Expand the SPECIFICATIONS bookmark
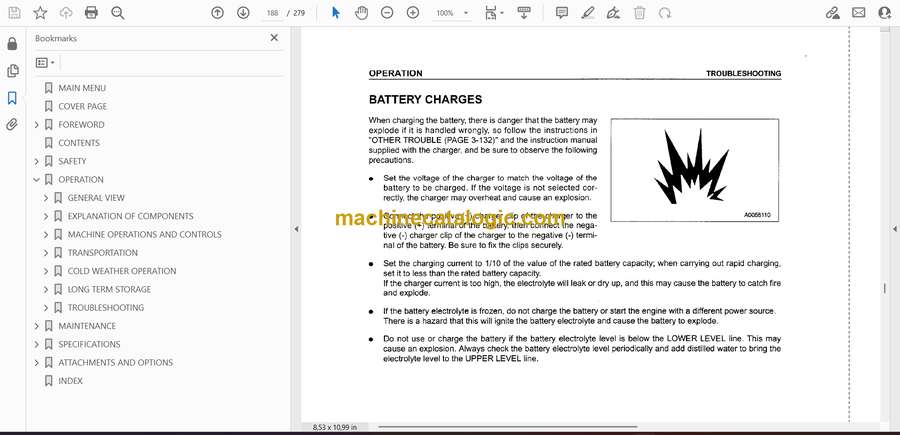This screenshot has height=435, width=900. click(37, 344)
